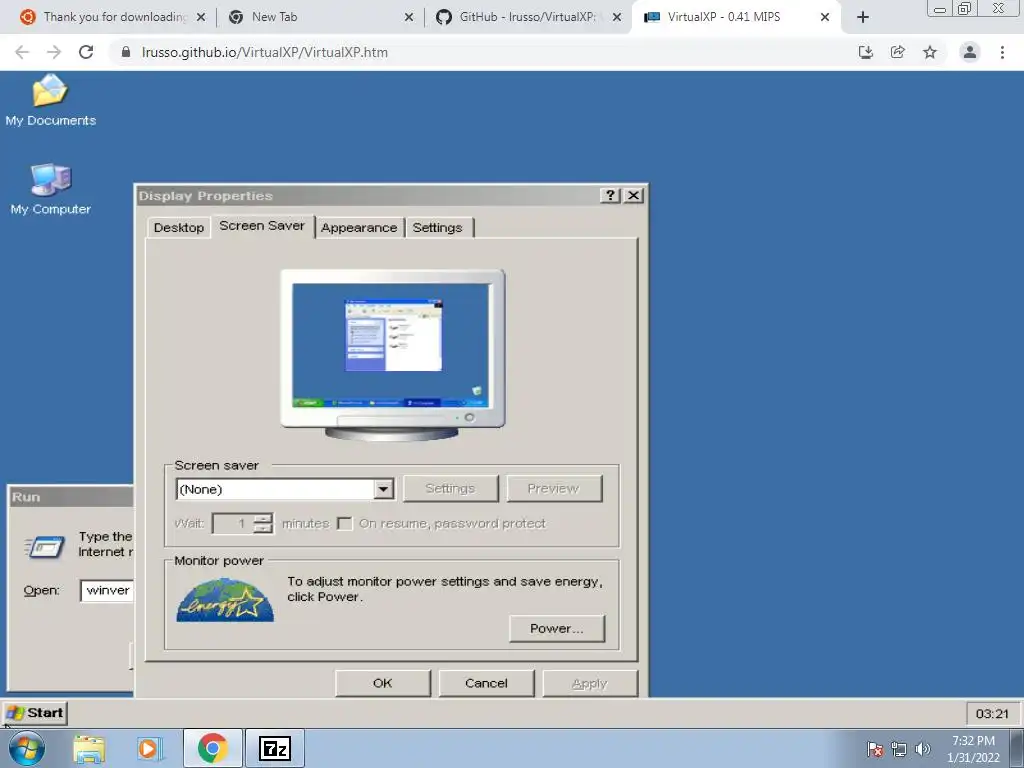Click the Run dialog program icon
The image size is (1024, 768).
point(44,547)
